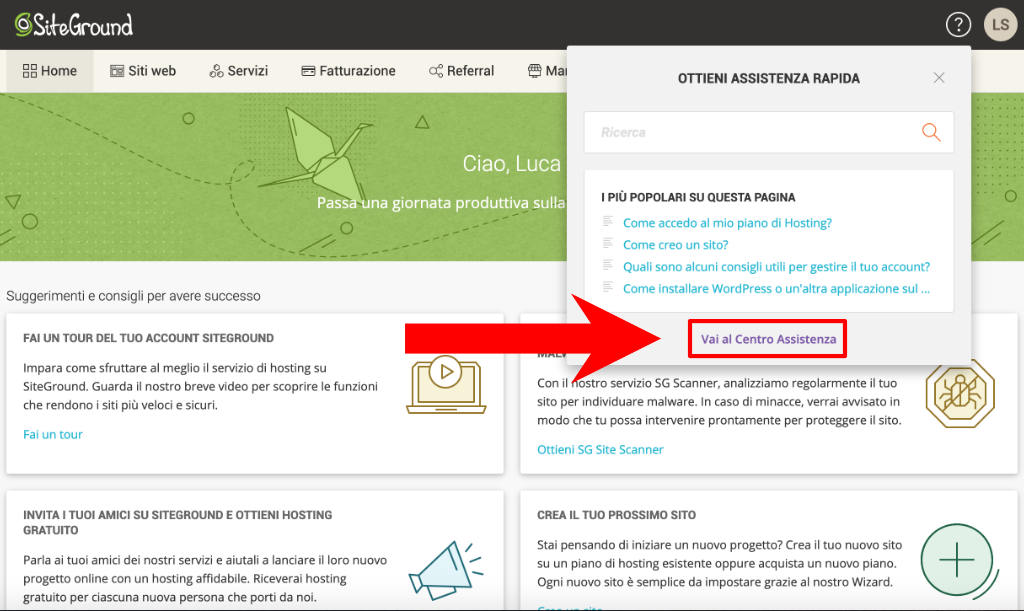Go to the Home tab
The width and height of the screenshot is (1024, 611).
[50, 70]
